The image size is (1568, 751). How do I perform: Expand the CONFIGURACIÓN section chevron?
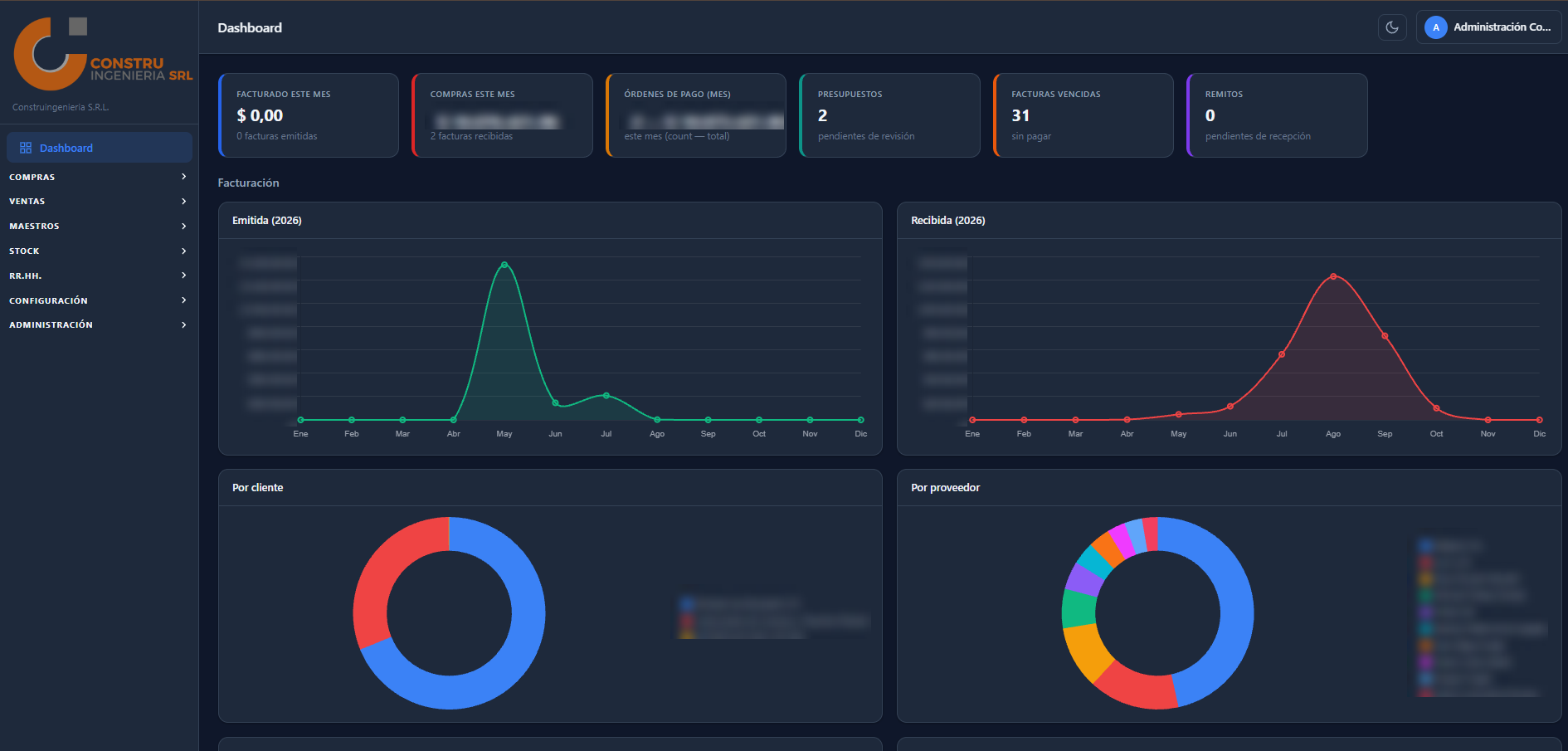[183, 300]
